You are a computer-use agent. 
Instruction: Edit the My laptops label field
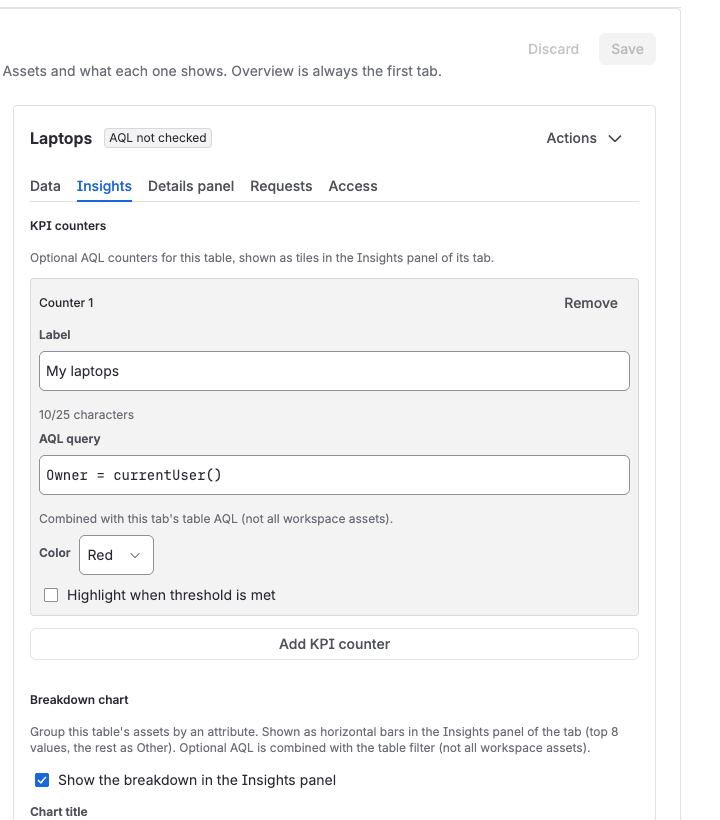point(334,371)
